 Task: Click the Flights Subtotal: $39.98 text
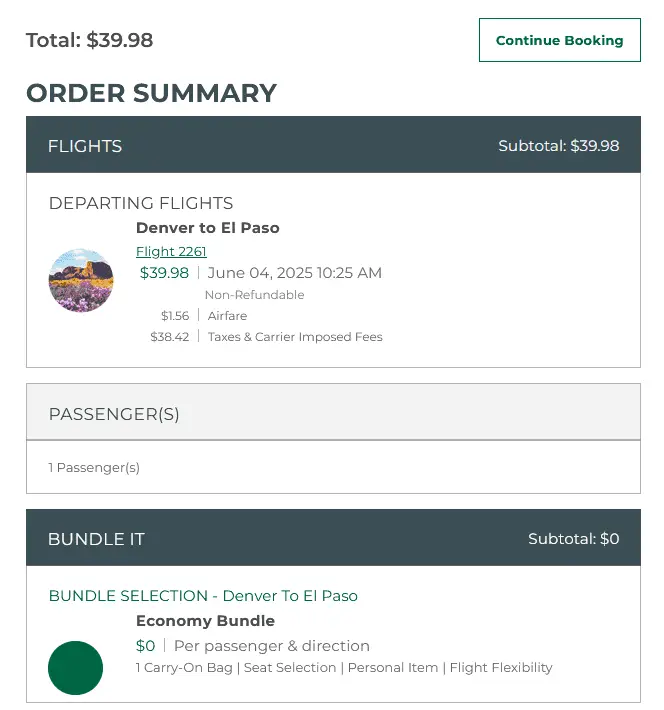coord(558,146)
